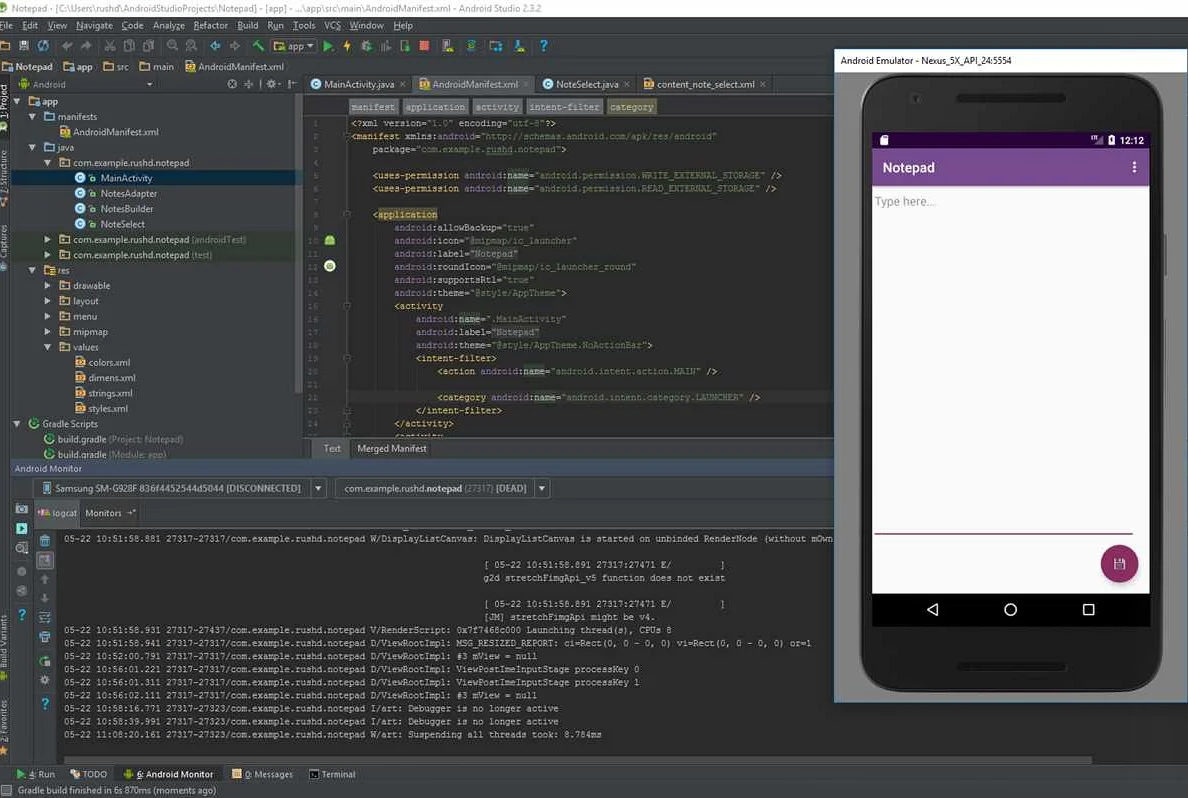1188x798 pixels.
Task: Open the Messages tool window
Action: (x=262, y=775)
